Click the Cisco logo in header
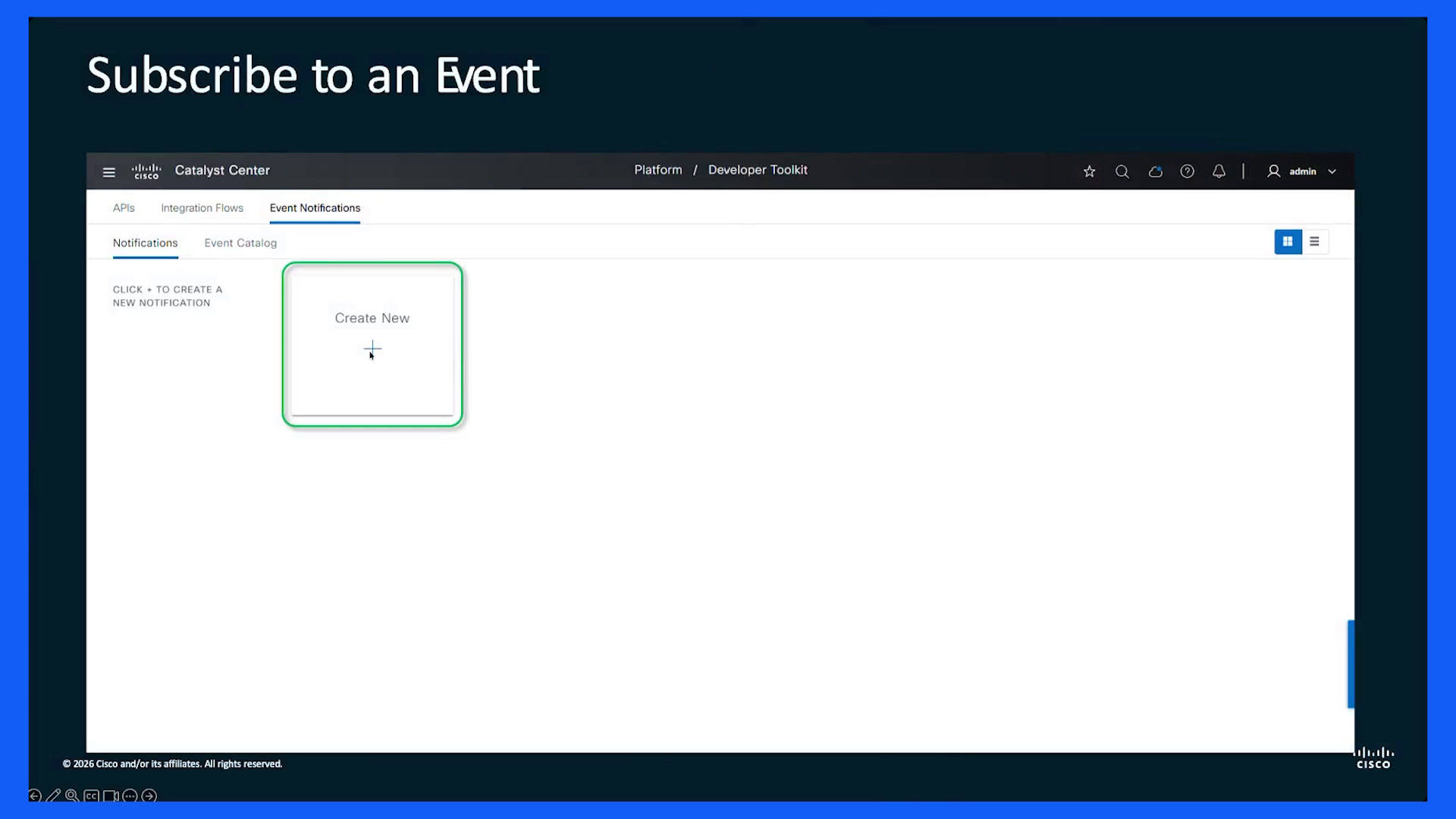1456x819 pixels. [146, 171]
